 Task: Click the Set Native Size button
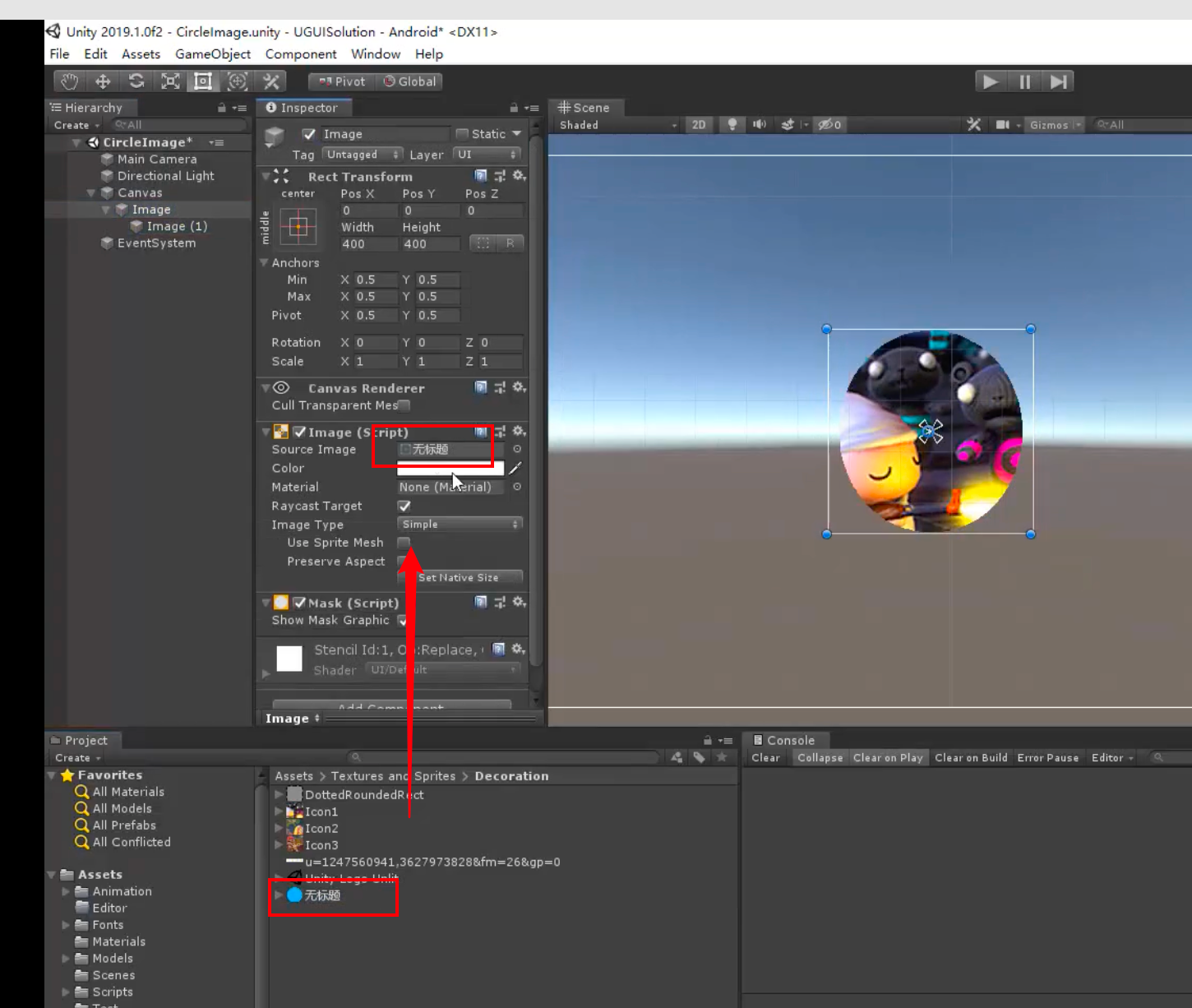(x=459, y=578)
